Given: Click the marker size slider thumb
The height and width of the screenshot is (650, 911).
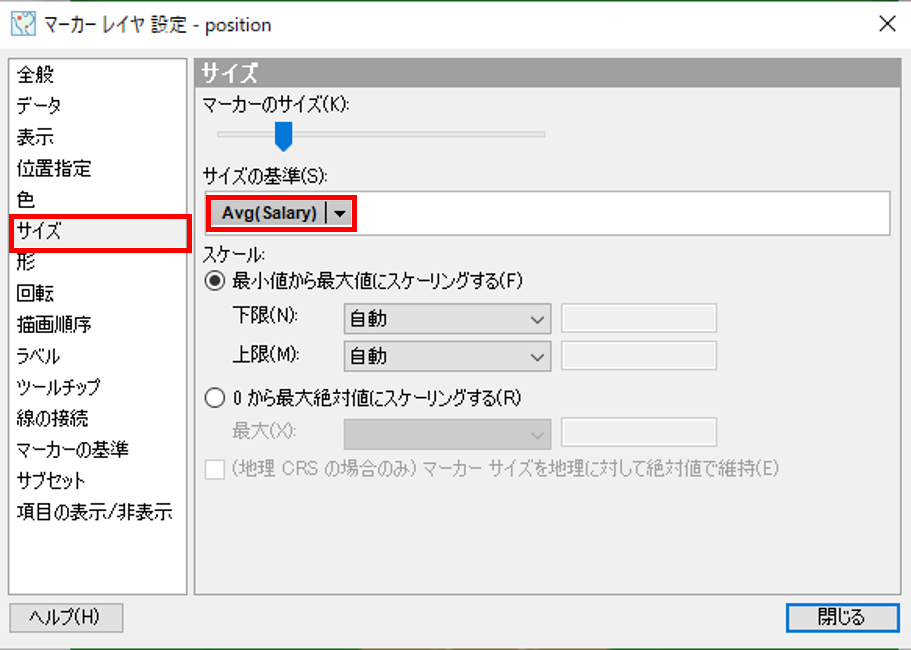Looking at the screenshot, I should point(284,136).
